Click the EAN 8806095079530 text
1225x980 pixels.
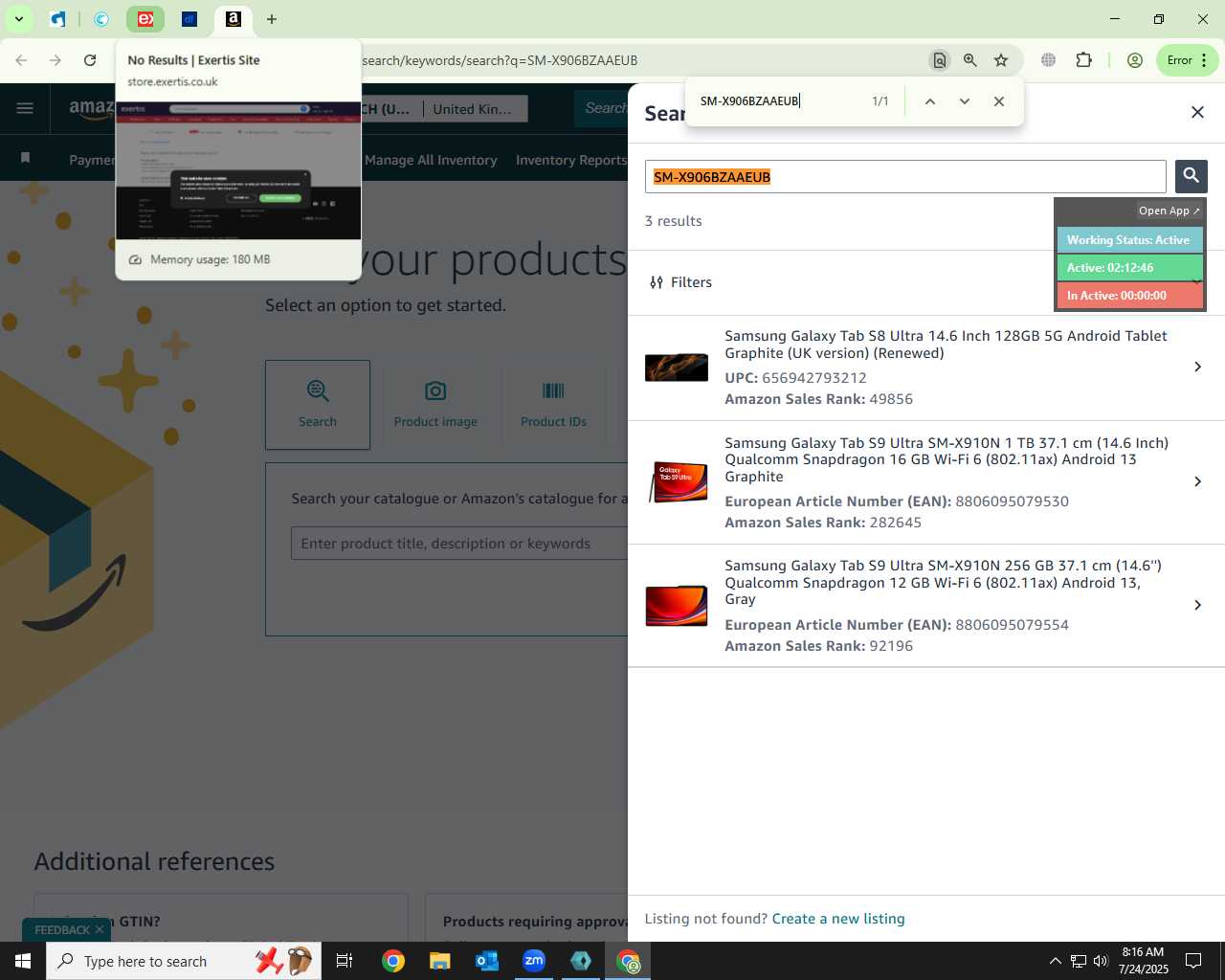(x=897, y=501)
